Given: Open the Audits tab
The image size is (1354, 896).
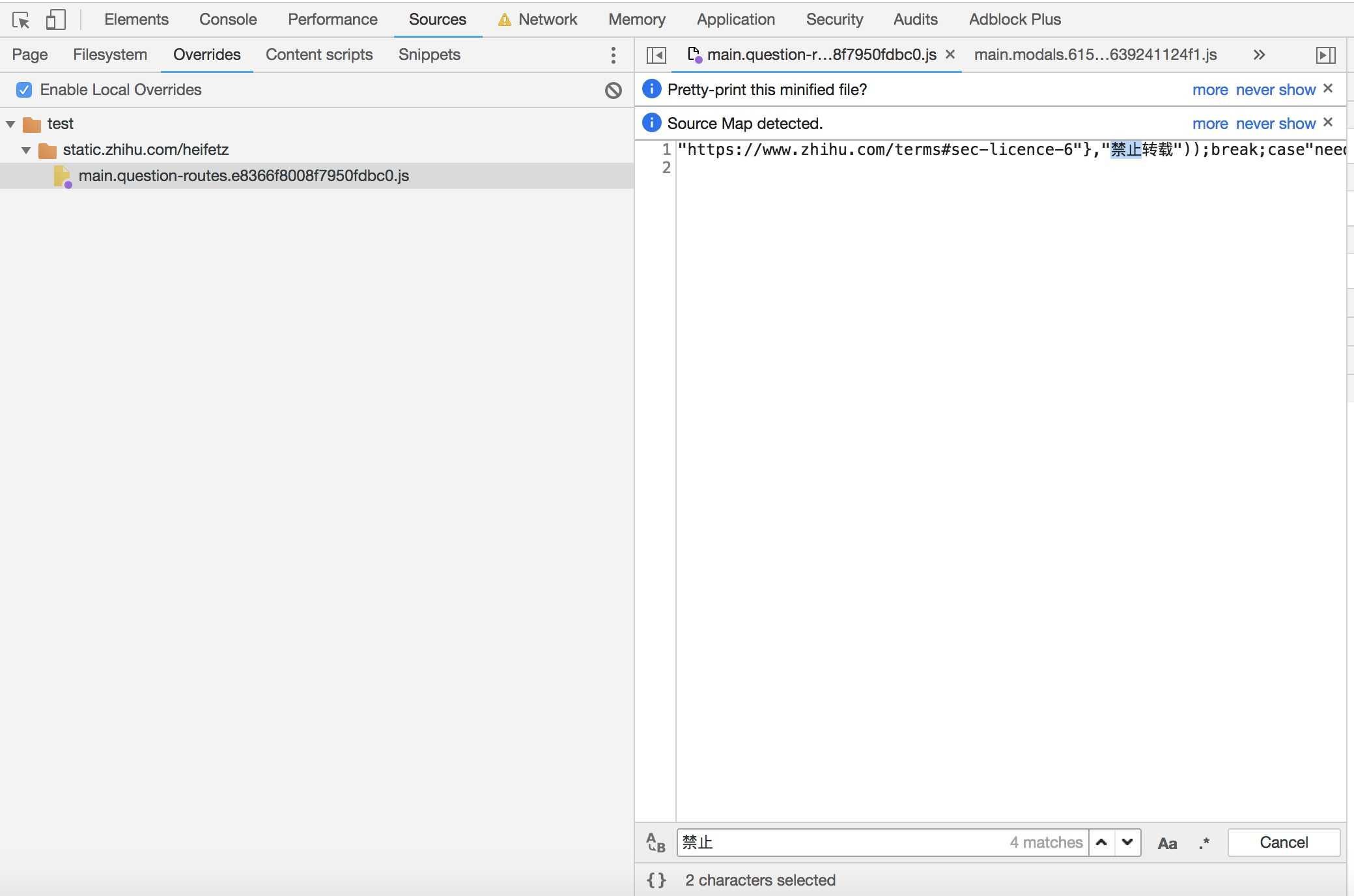Looking at the screenshot, I should [916, 20].
